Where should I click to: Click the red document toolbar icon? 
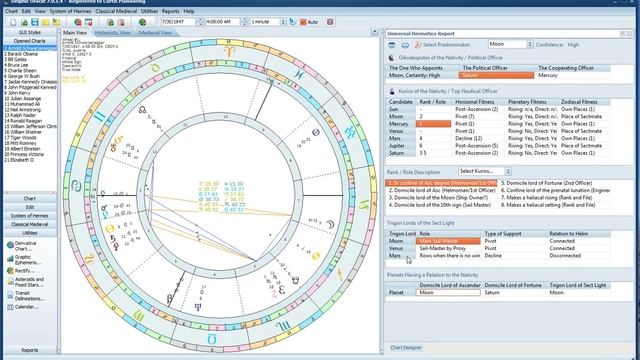(121, 22)
